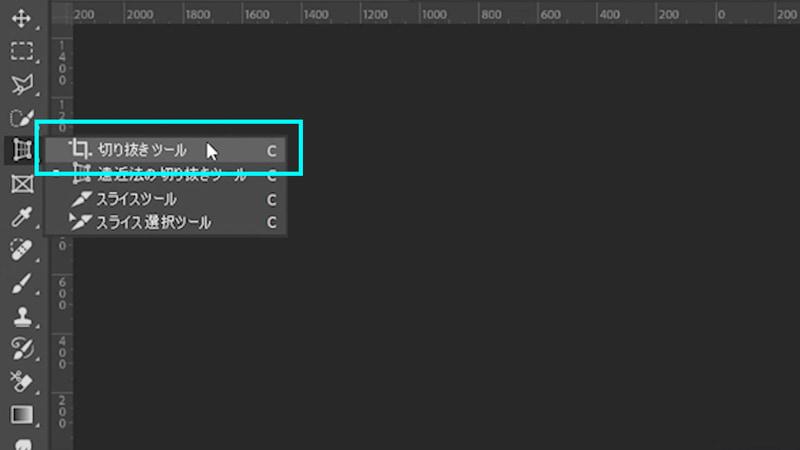
Task: Select the Gradient tool
Action: pos(21,415)
